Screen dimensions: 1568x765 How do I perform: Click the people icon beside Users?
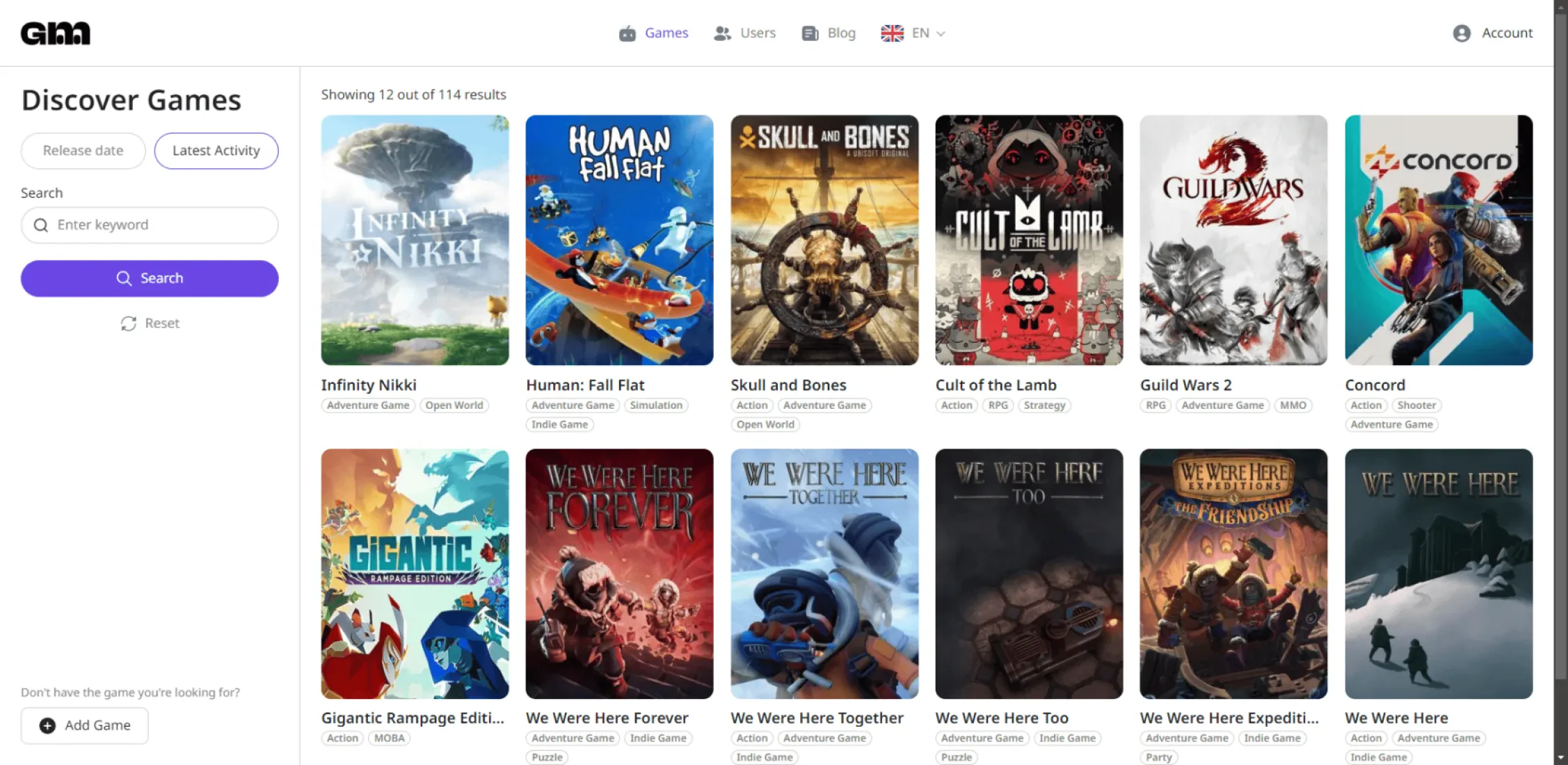coord(723,33)
